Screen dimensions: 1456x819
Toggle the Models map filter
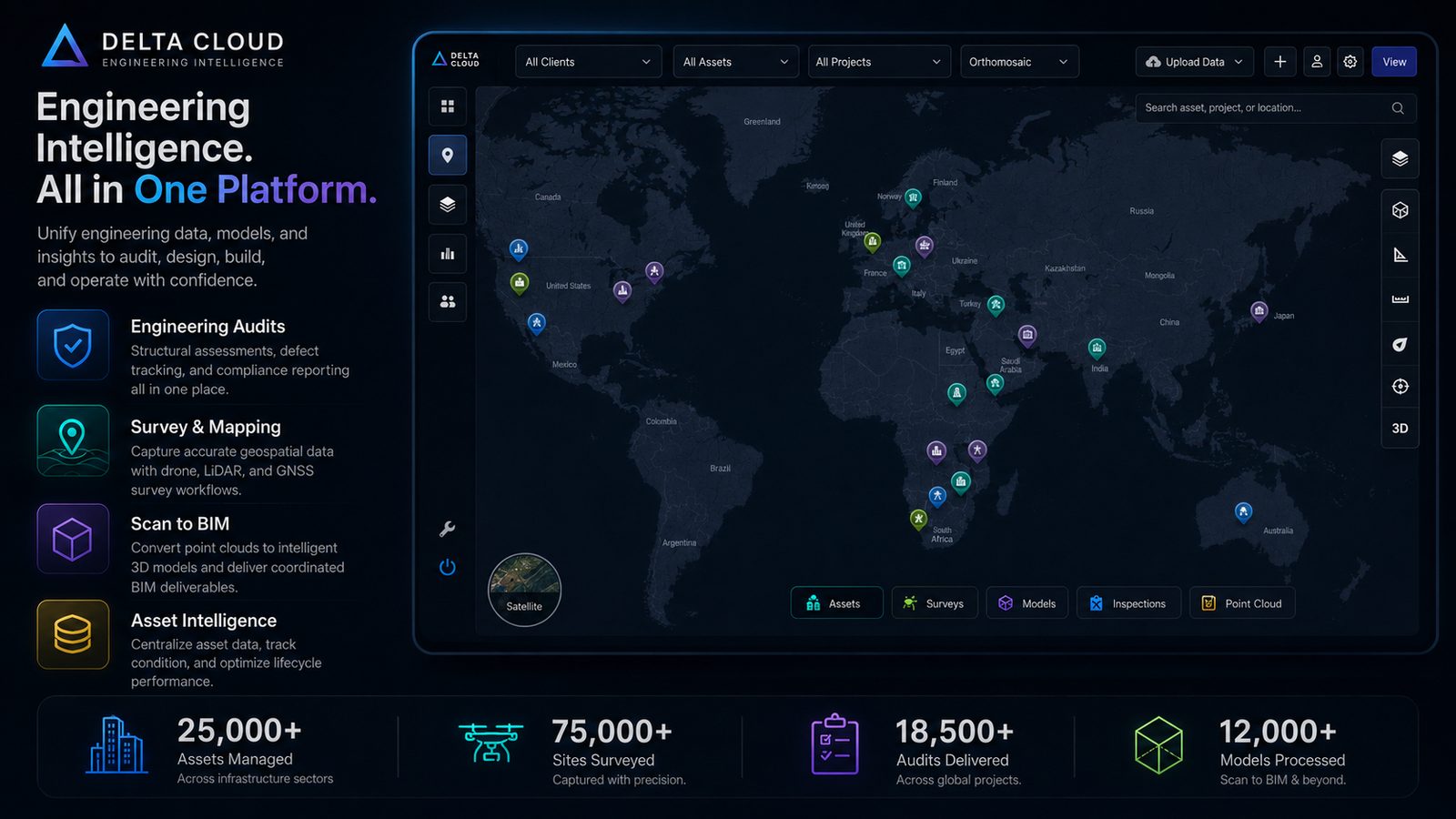1027,603
